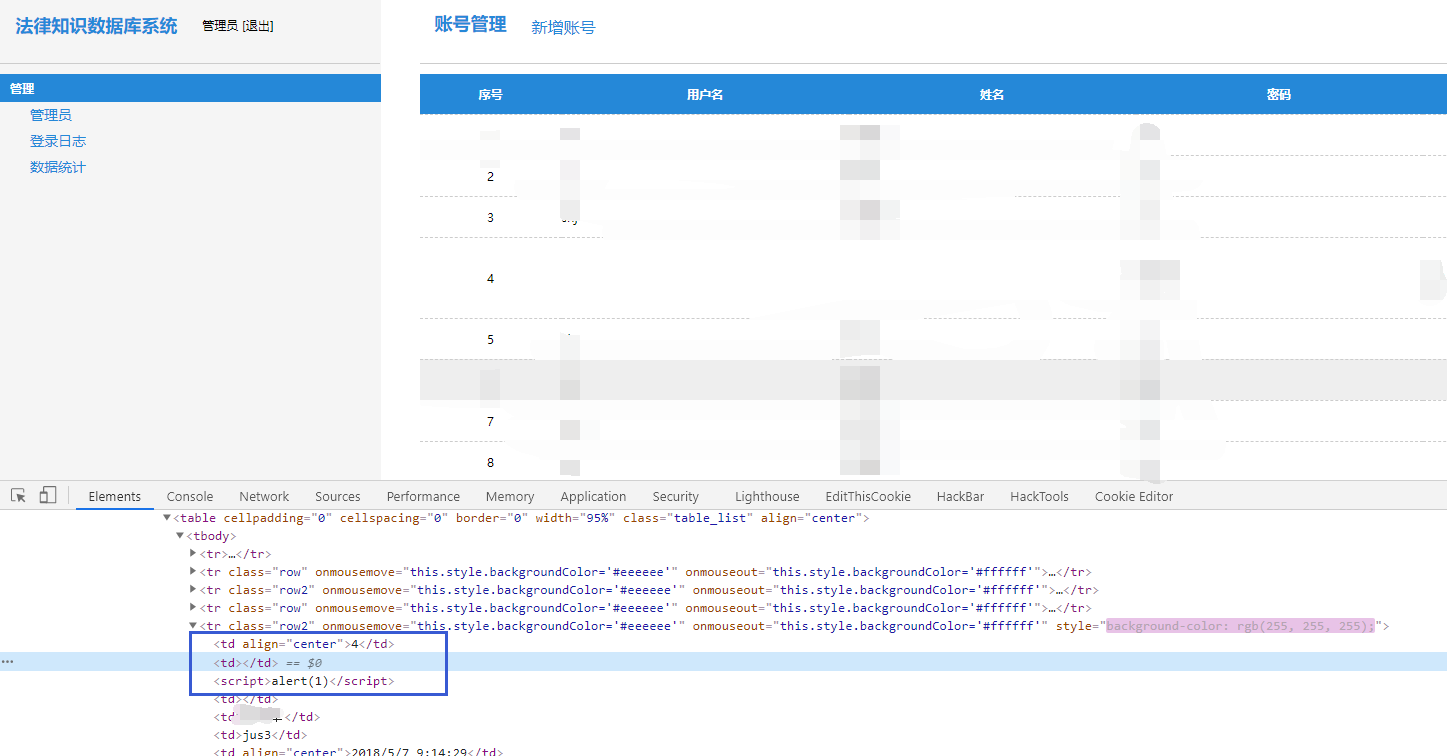Select the td align center 4 line

tap(303, 644)
